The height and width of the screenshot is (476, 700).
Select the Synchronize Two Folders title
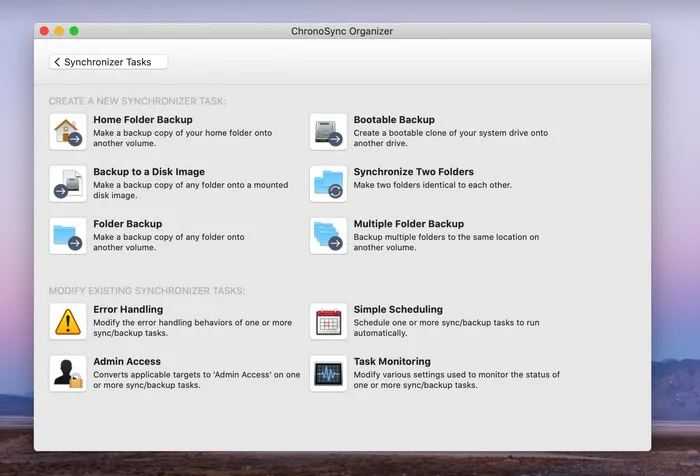414,172
